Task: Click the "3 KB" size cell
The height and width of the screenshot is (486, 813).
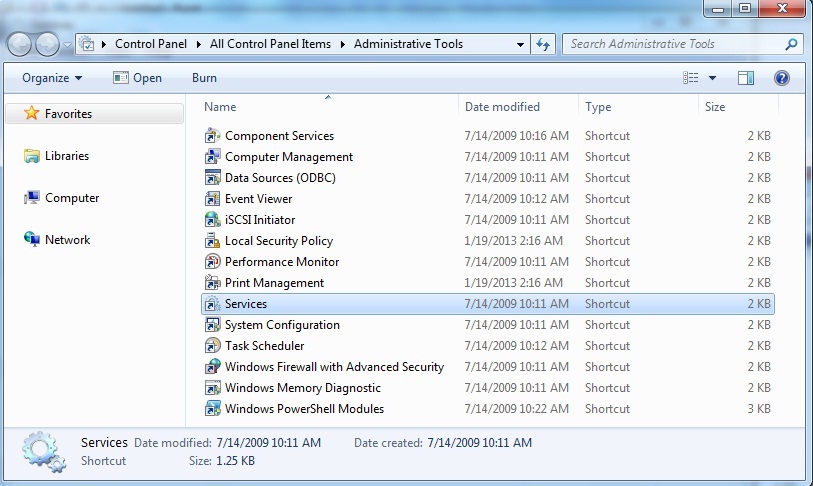Action: point(759,409)
